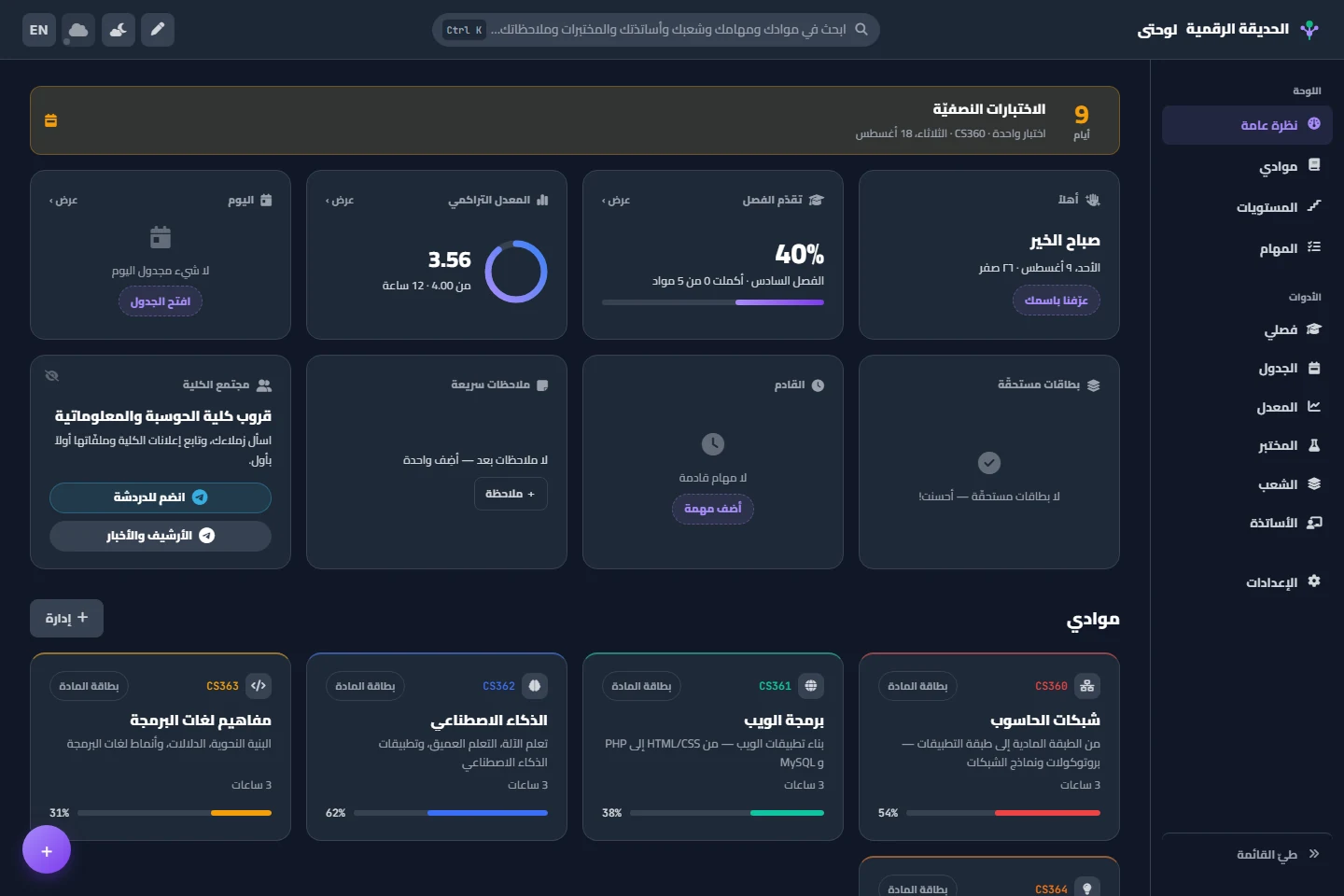Click the globe icon on the CS361 card
This screenshot has width=1344, height=896.
(x=811, y=686)
